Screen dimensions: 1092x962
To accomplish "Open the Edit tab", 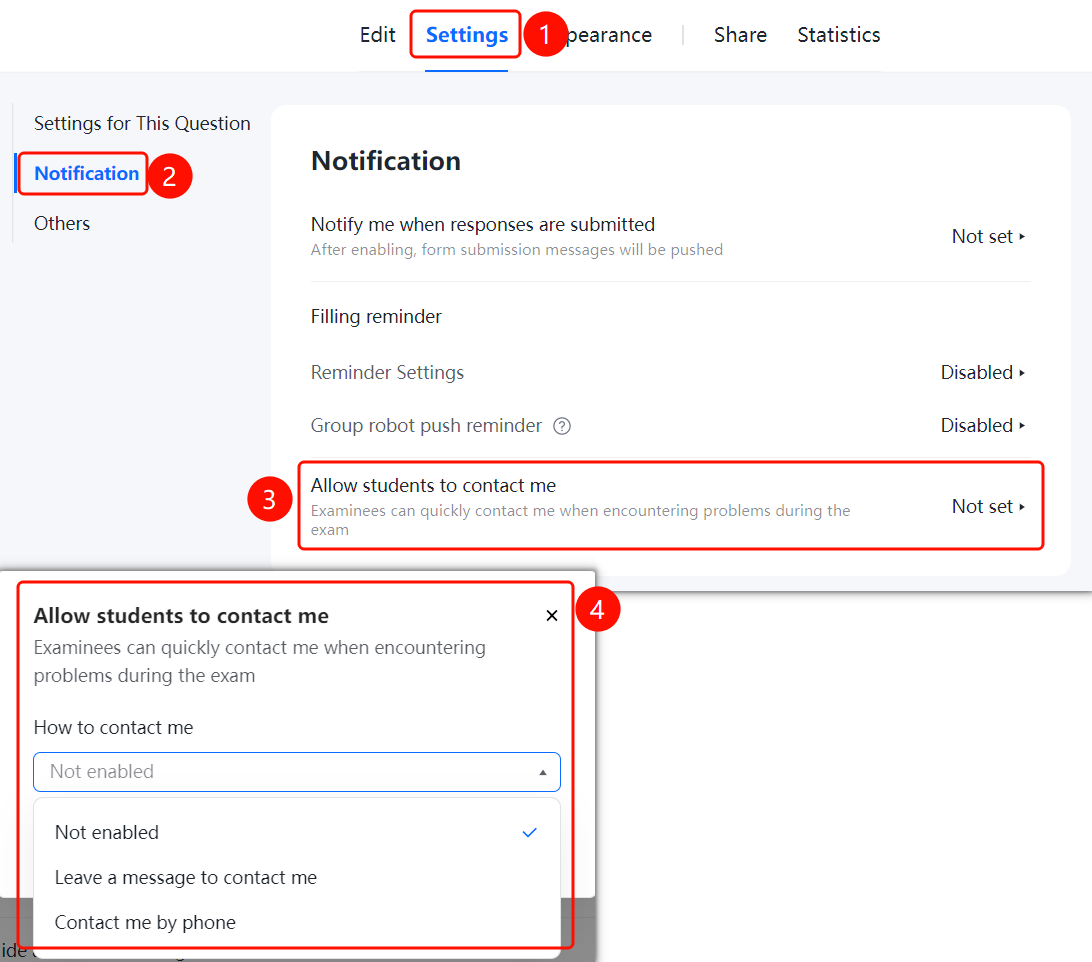I will pyautogui.click(x=377, y=35).
